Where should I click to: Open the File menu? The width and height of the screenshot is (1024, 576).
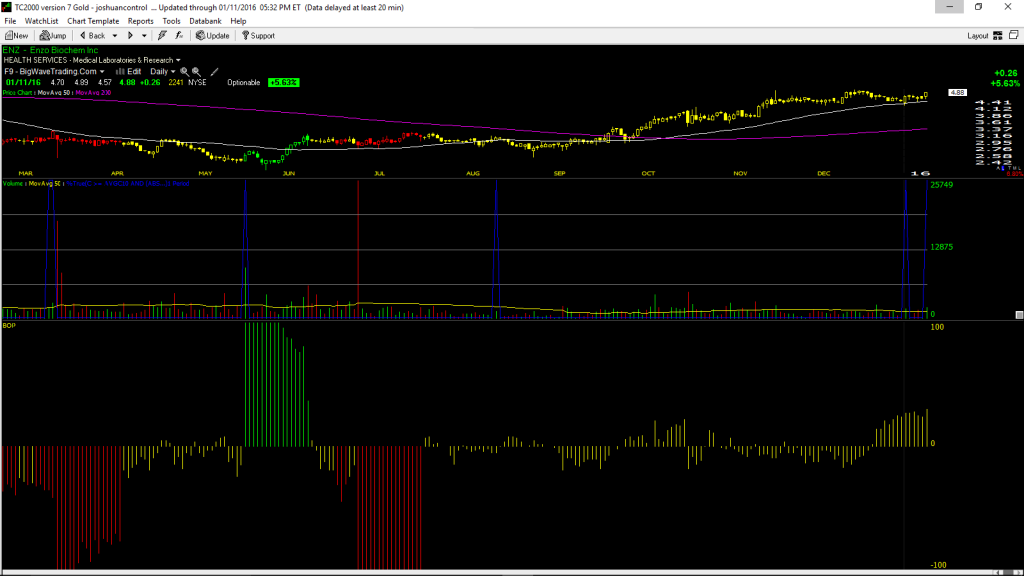10,21
